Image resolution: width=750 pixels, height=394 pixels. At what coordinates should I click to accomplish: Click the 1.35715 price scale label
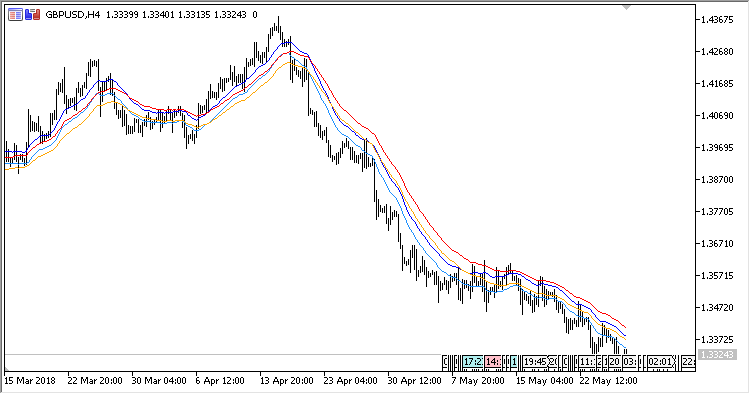tap(717, 276)
